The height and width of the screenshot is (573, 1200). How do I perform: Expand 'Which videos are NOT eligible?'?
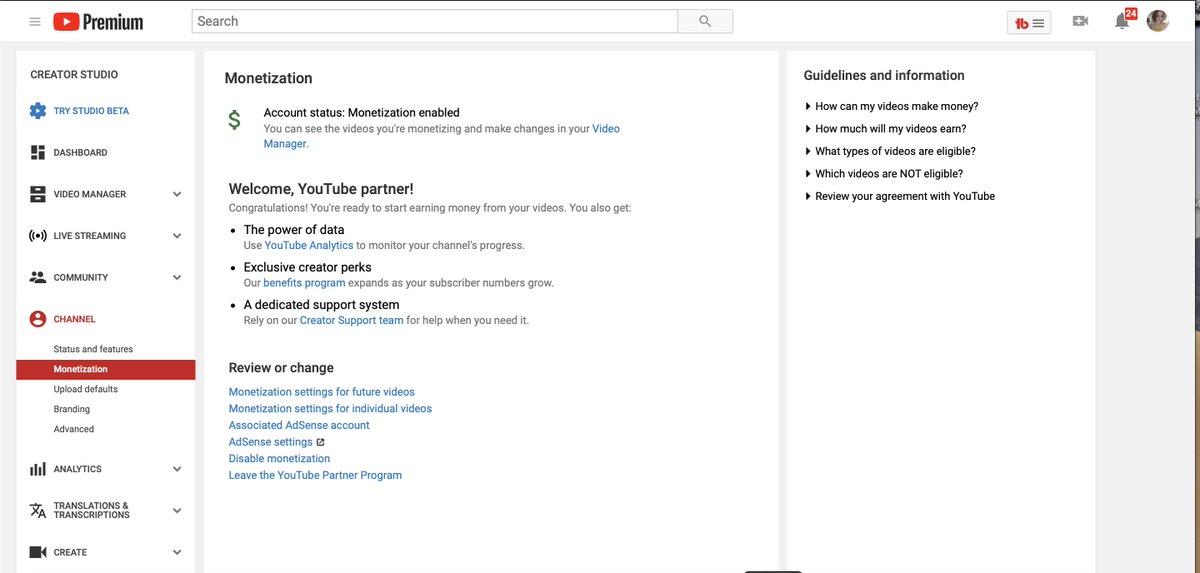[883, 174]
